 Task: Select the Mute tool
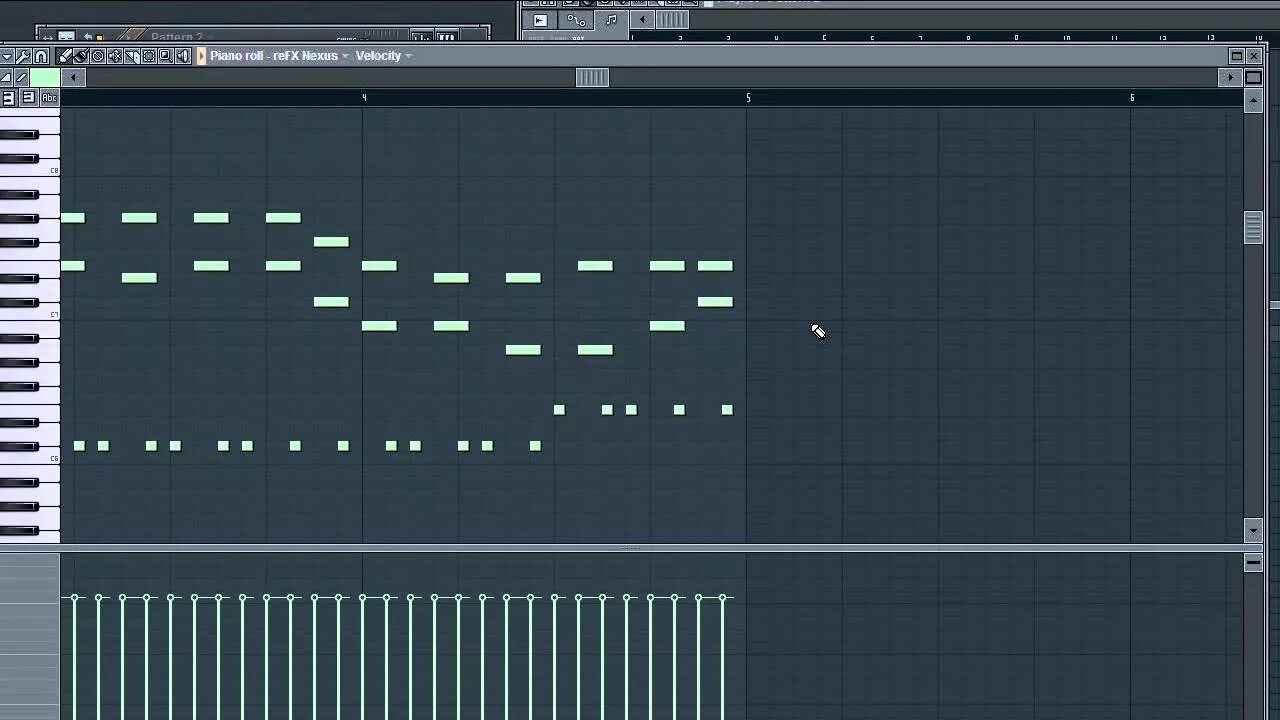[x=115, y=56]
